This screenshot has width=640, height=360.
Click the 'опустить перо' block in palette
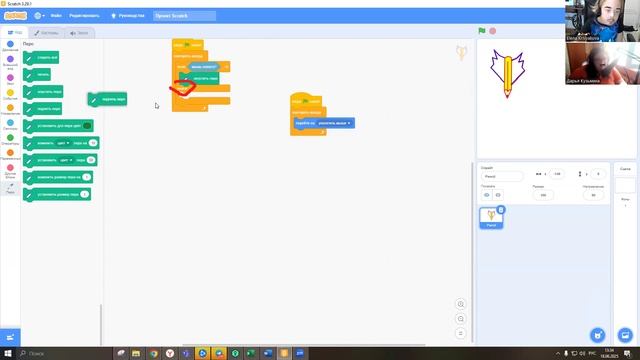43,92
